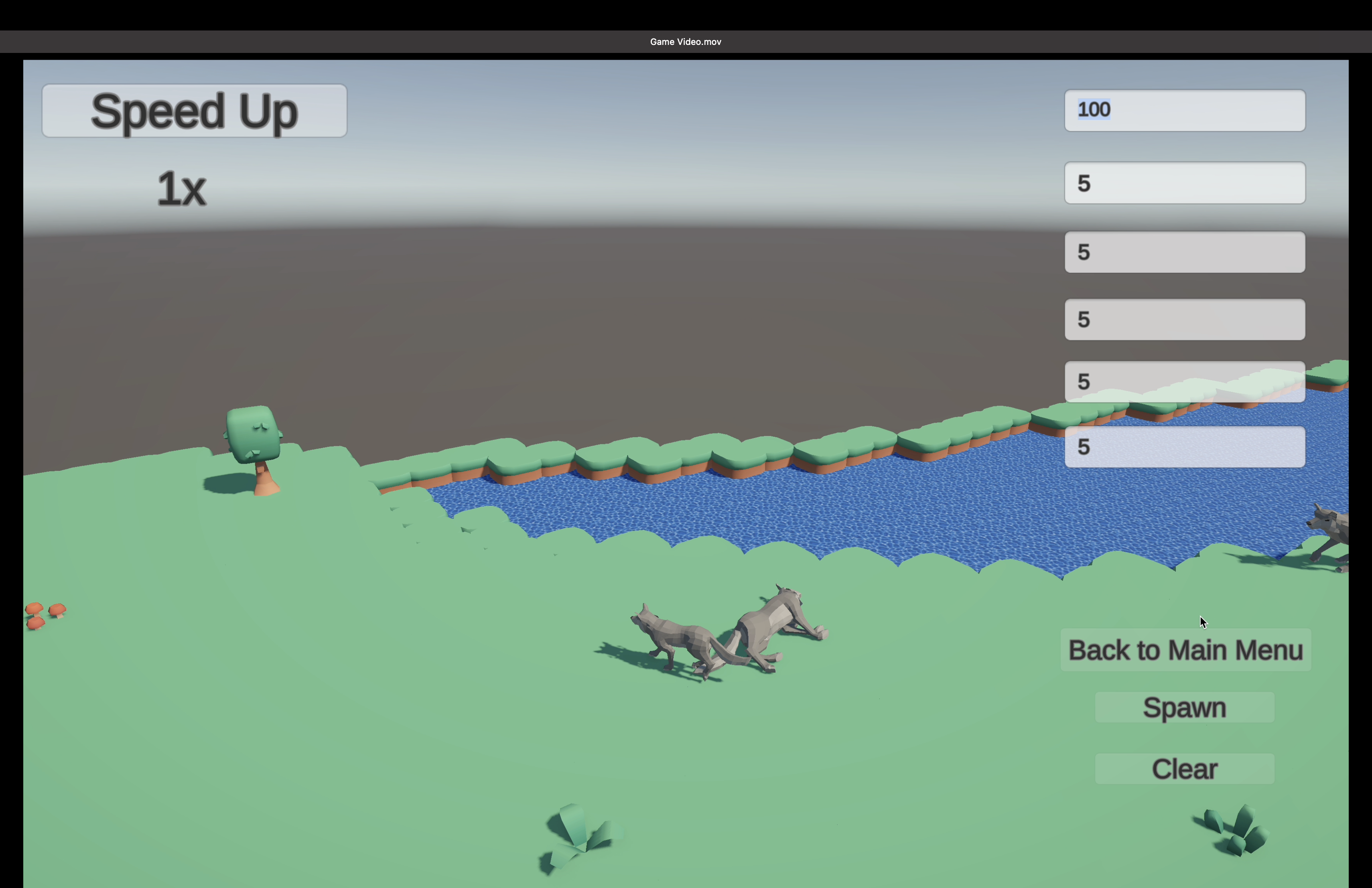Select the third input field from top
This screenshot has width=1372, height=888.
click(x=1184, y=252)
